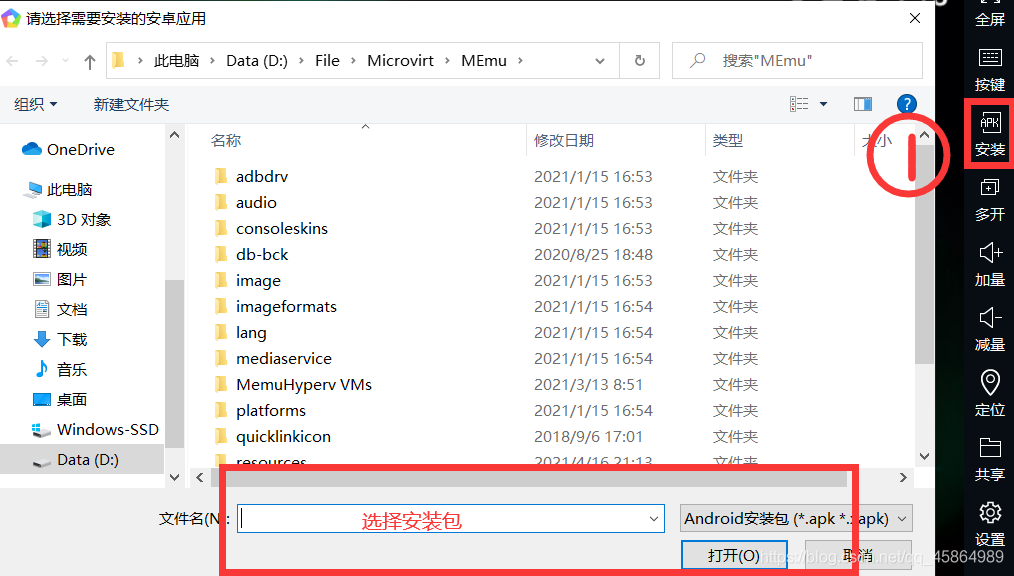Viewport: 1014px width, 576px height.
Task: Expand chevron after Microvirt breadcrumb
Action: pyautogui.click(x=448, y=61)
